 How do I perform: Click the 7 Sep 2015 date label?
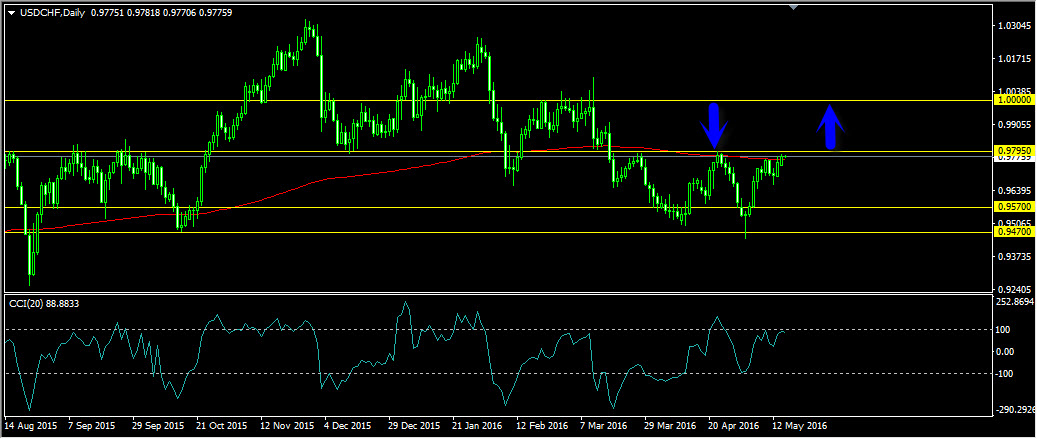coord(91,426)
